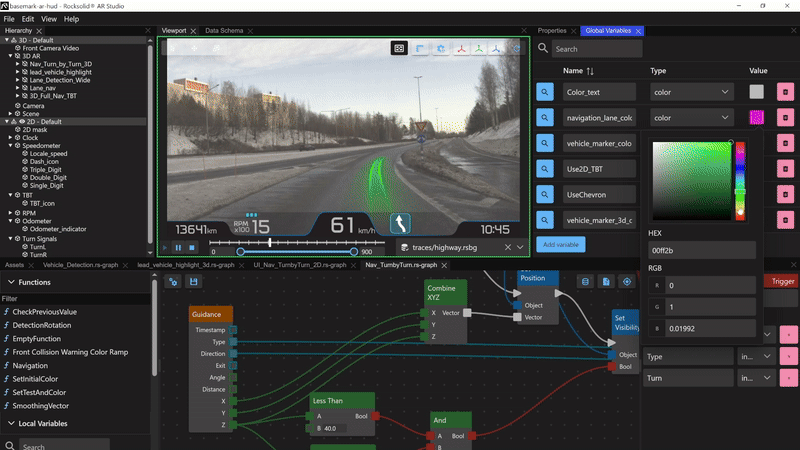Click the Add variable button

[560, 244]
